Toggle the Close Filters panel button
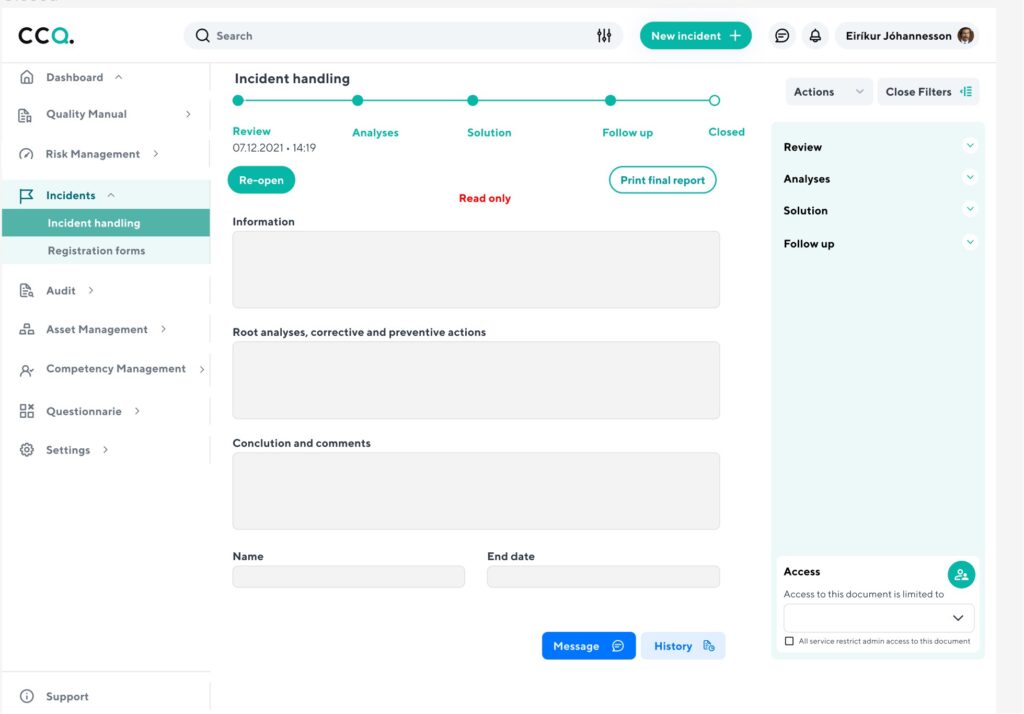 (x=927, y=92)
